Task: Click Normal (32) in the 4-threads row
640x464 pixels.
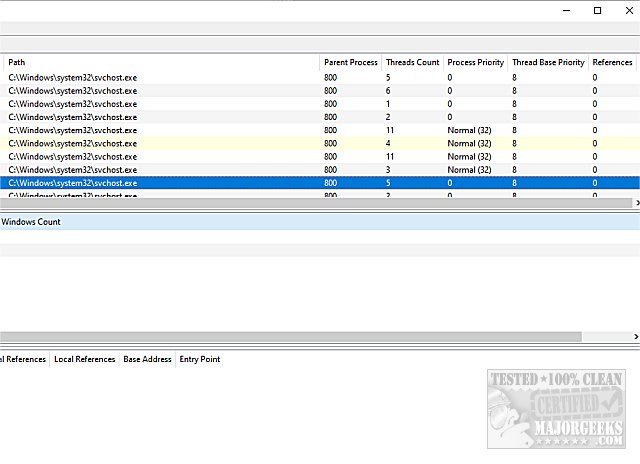Action: tap(469, 144)
